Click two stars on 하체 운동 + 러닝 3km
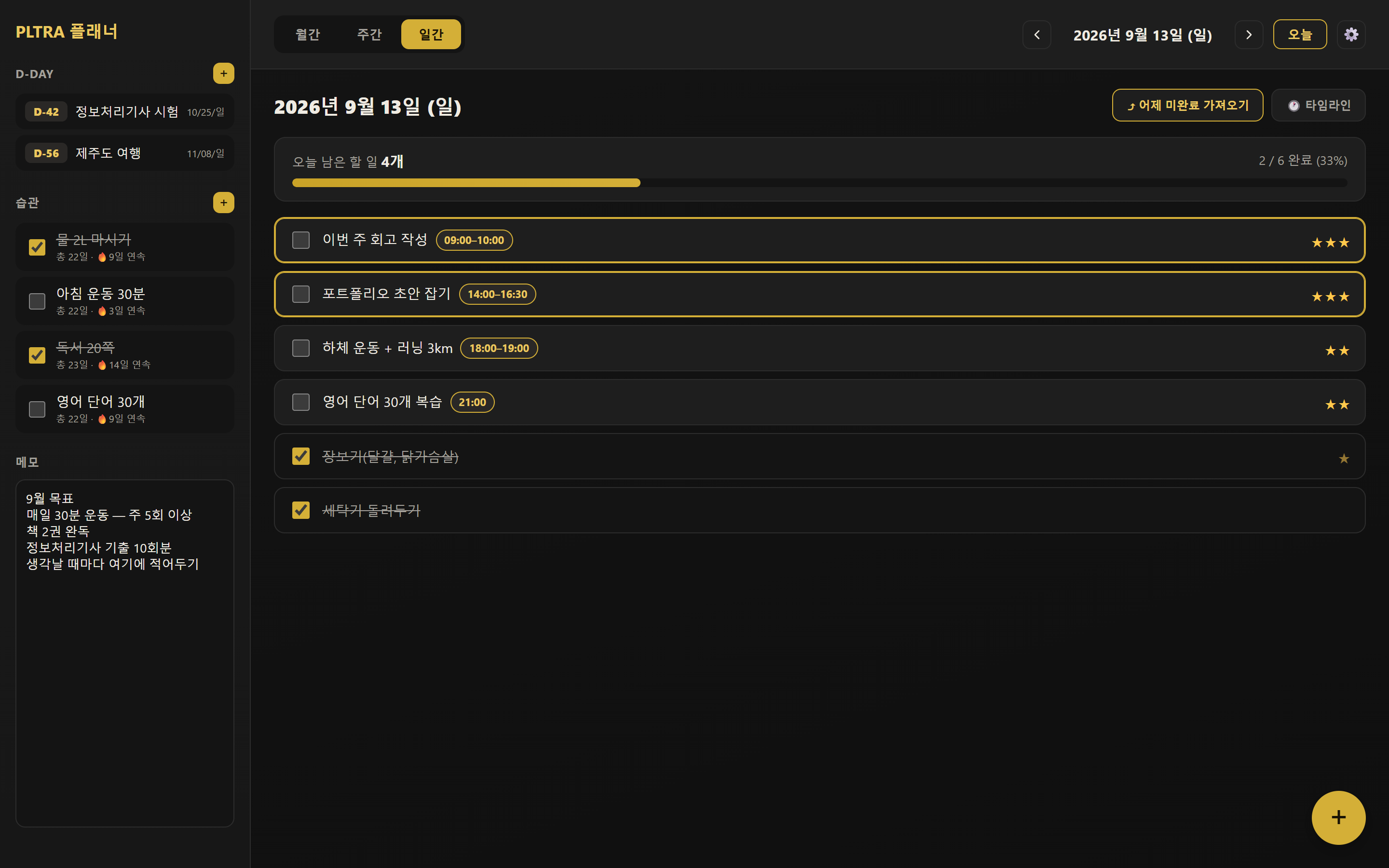Viewport: 1389px width, 868px height. pos(1337,351)
